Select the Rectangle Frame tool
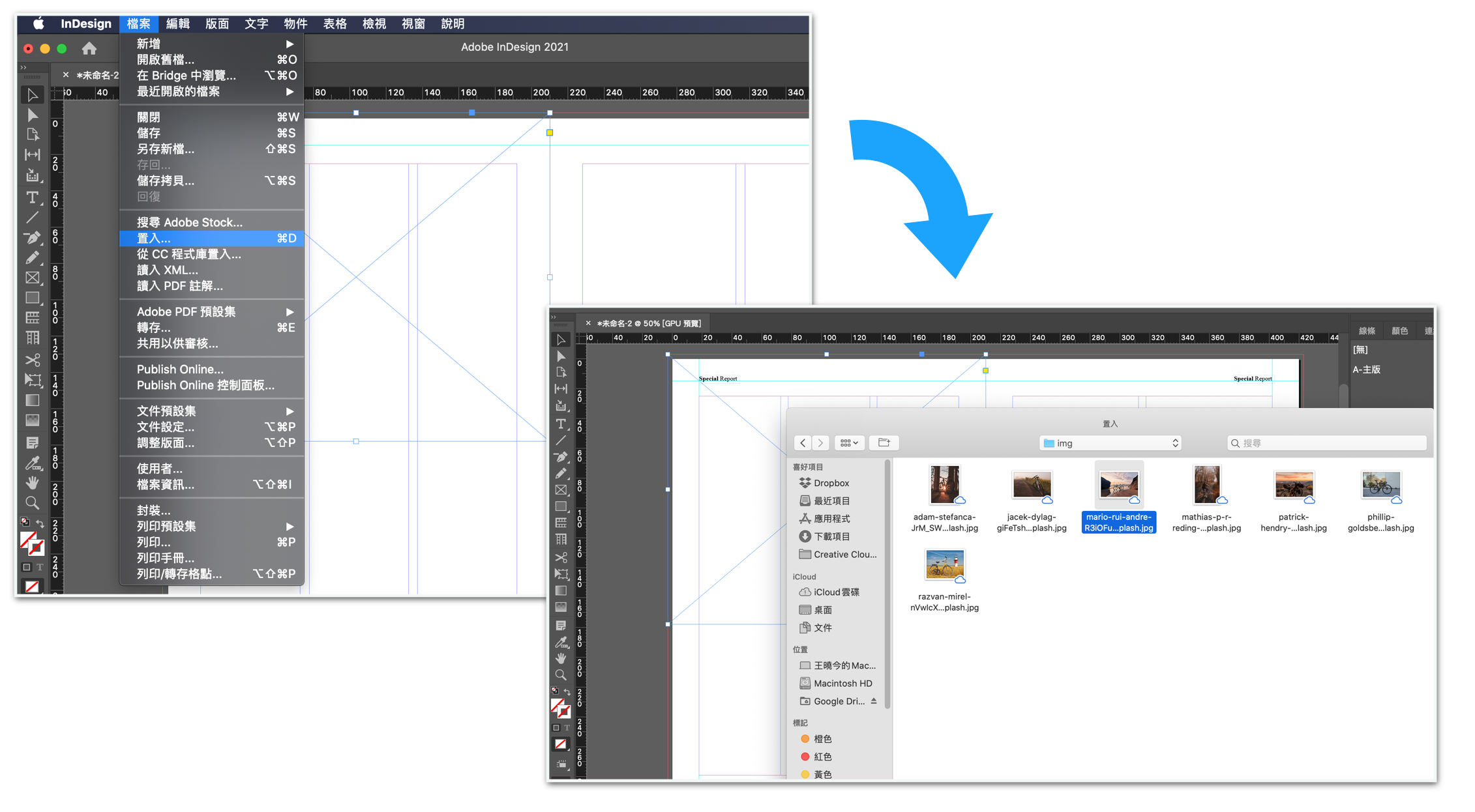Screen dimensions: 1475x812 [x=32, y=278]
